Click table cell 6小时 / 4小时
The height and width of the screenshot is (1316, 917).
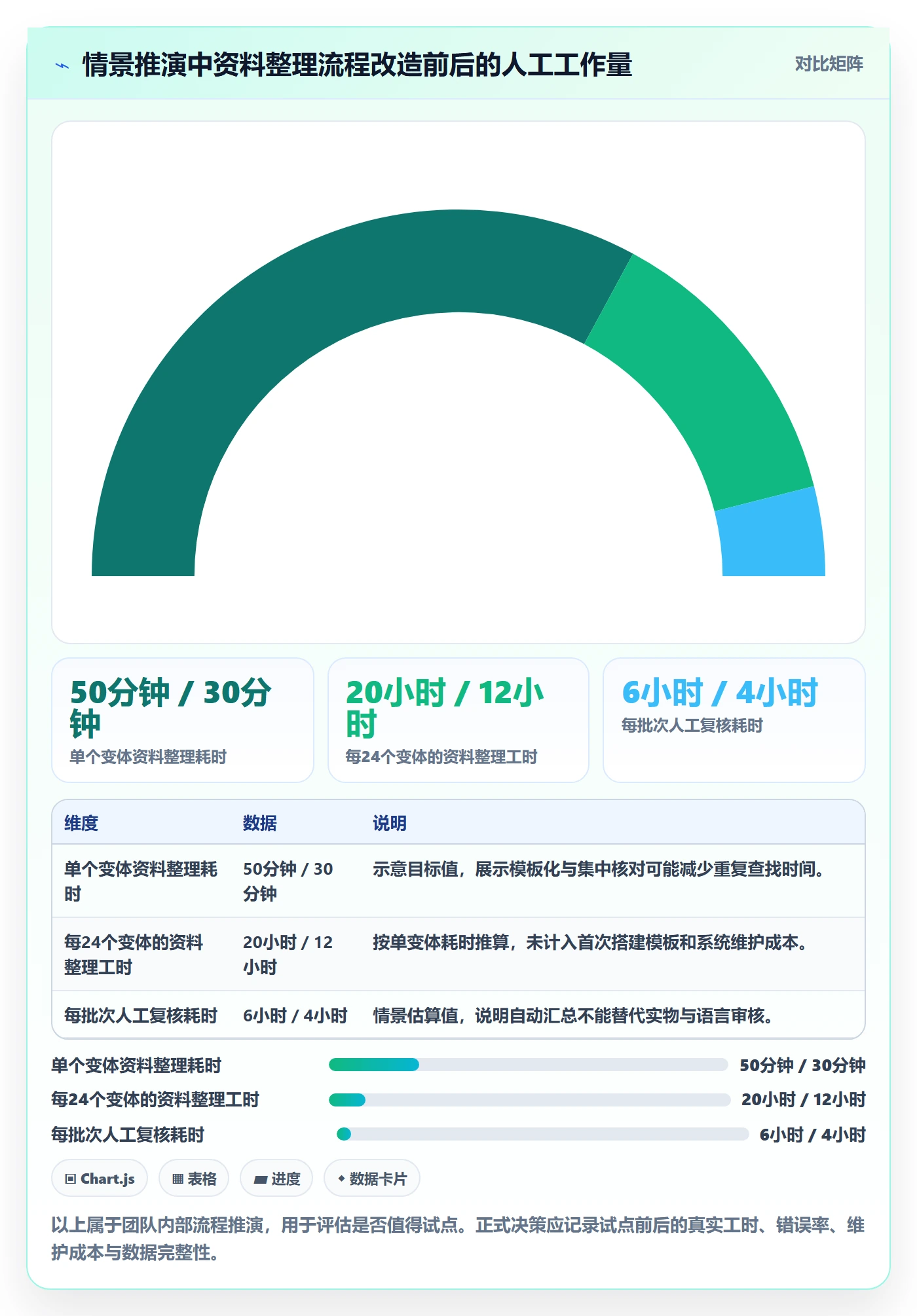pos(295,1015)
